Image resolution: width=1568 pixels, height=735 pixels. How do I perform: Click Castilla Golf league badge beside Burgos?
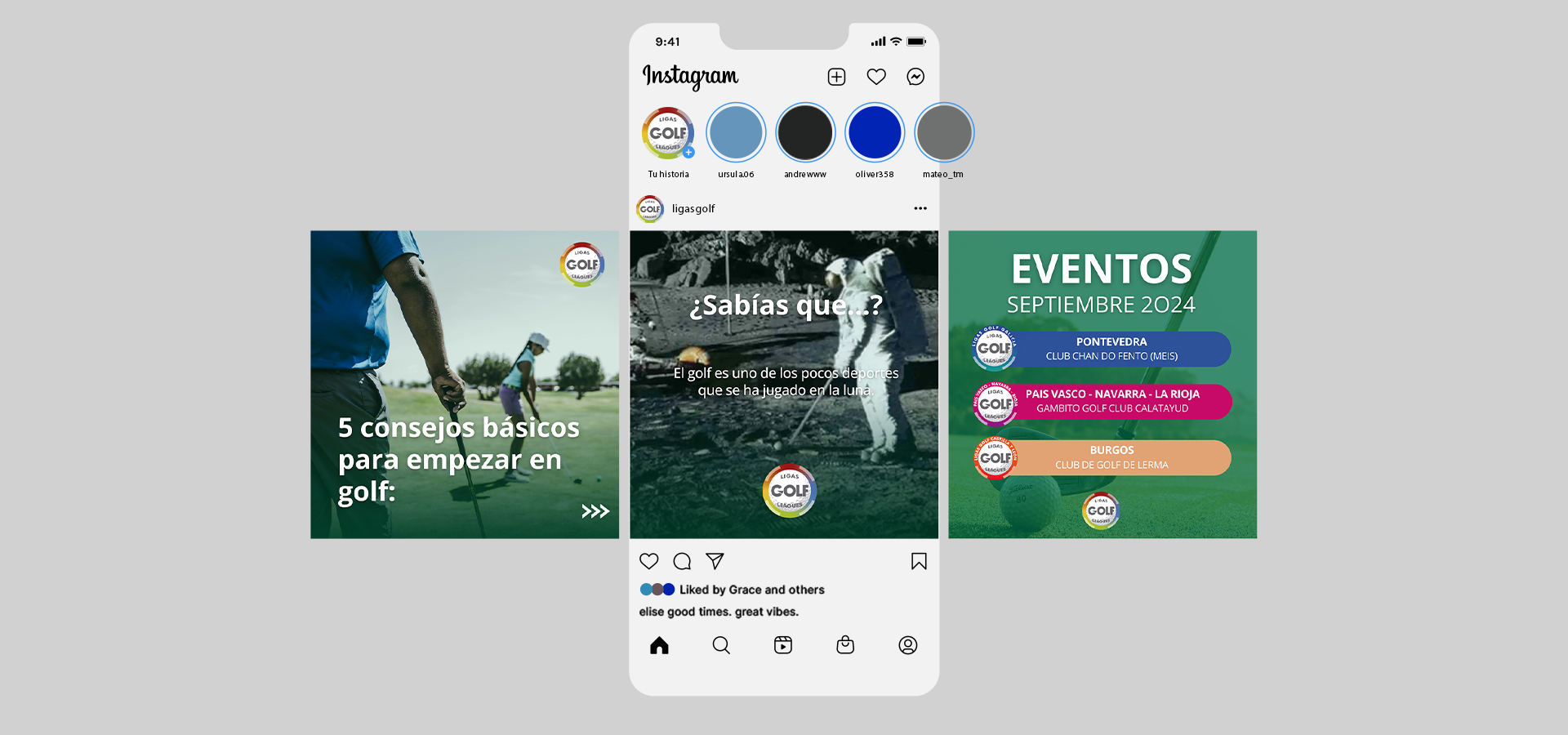tap(996, 458)
